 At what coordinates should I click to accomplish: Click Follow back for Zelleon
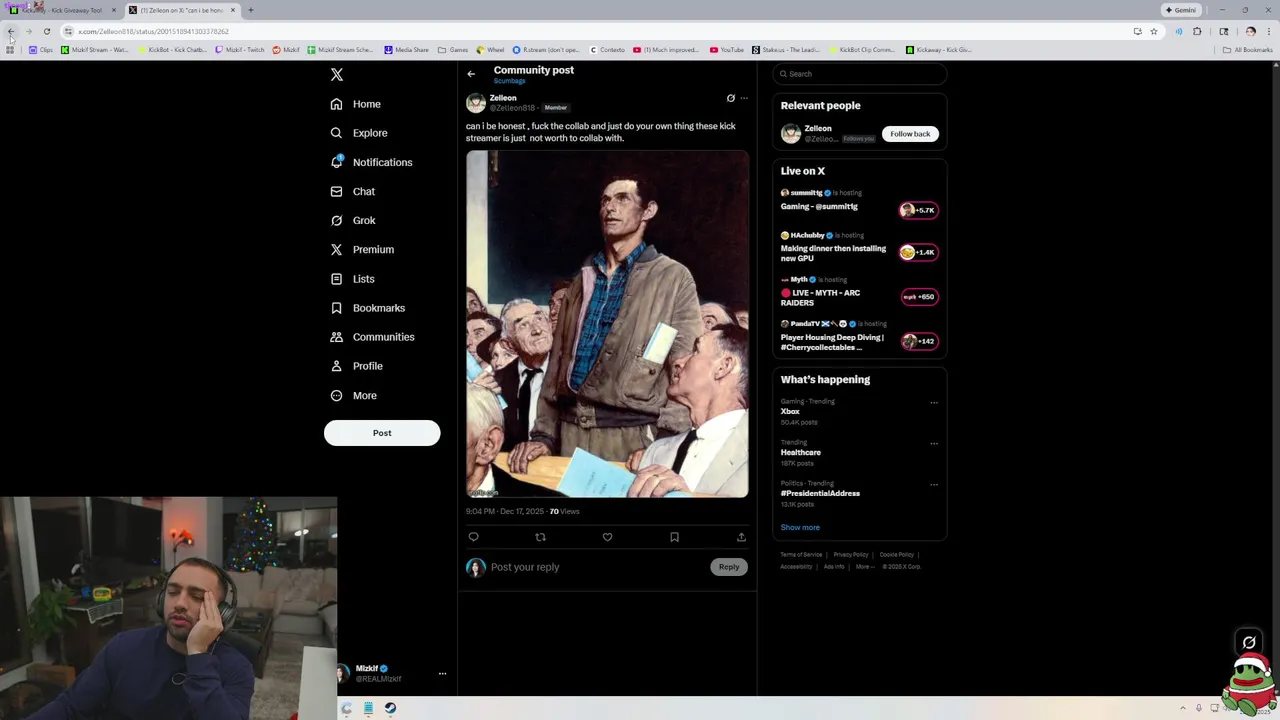point(910,134)
